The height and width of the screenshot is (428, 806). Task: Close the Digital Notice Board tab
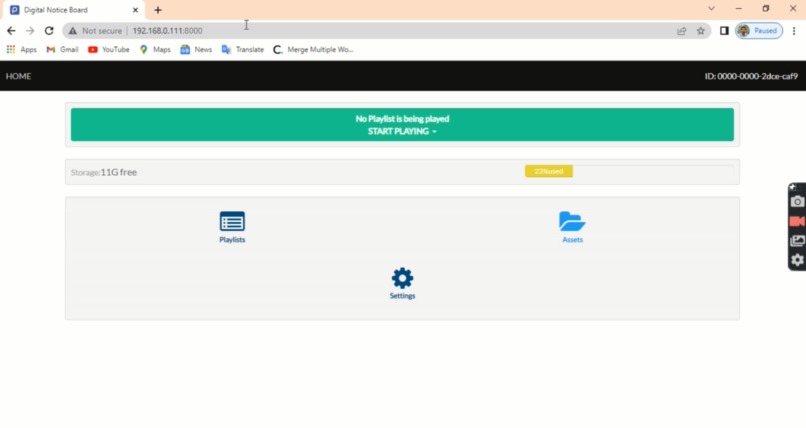[135, 10]
